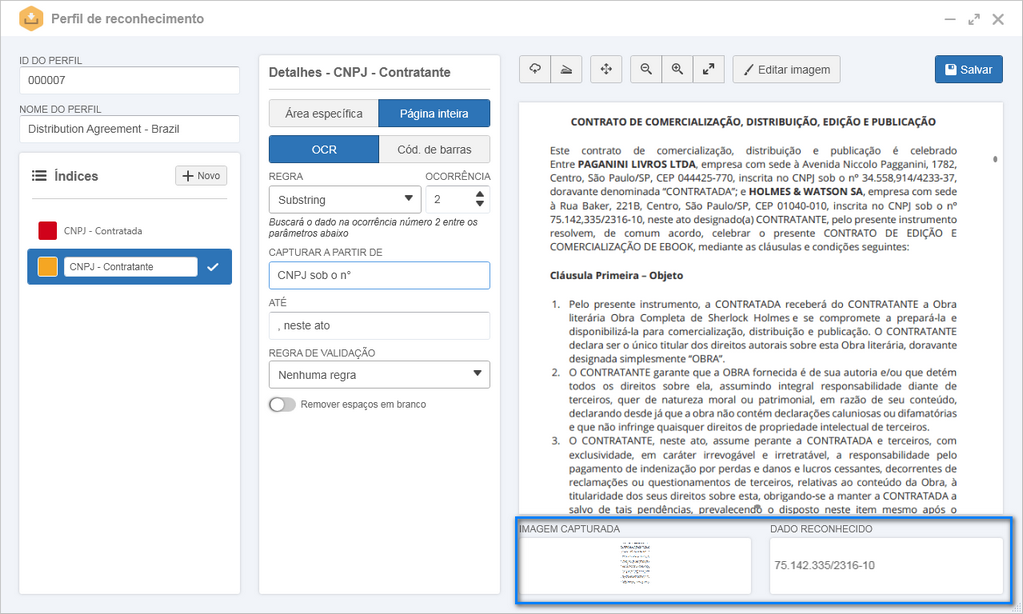Select the move/pan tool icon

pos(606,69)
